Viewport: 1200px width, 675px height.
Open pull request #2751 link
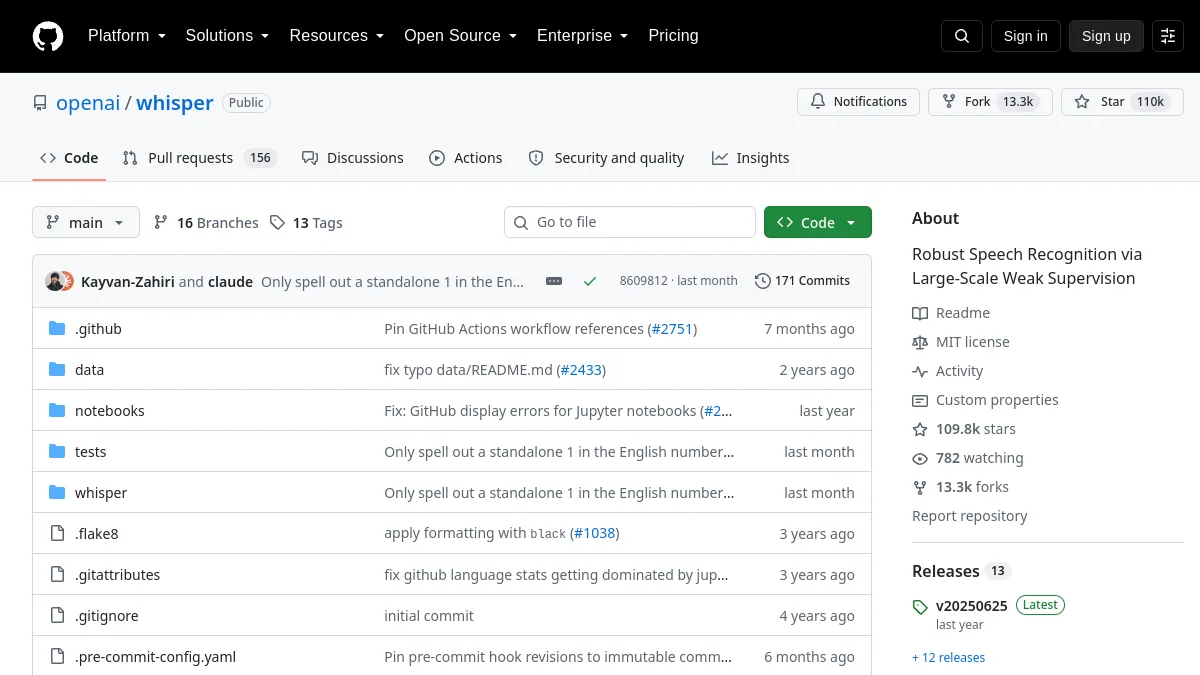coord(672,329)
